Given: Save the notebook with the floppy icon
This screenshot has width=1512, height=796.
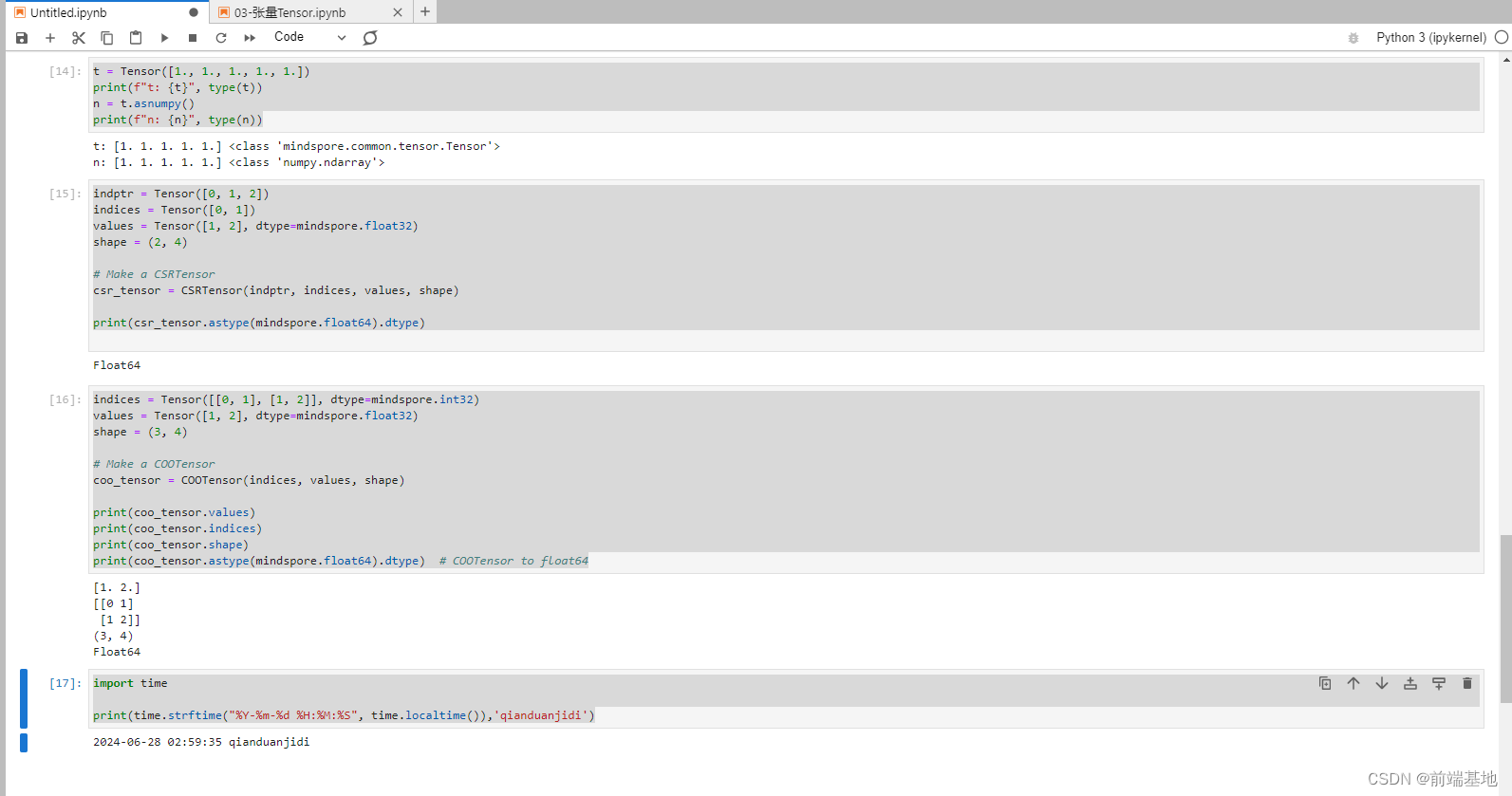Looking at the screenshot, I should [x=22, y=38].
